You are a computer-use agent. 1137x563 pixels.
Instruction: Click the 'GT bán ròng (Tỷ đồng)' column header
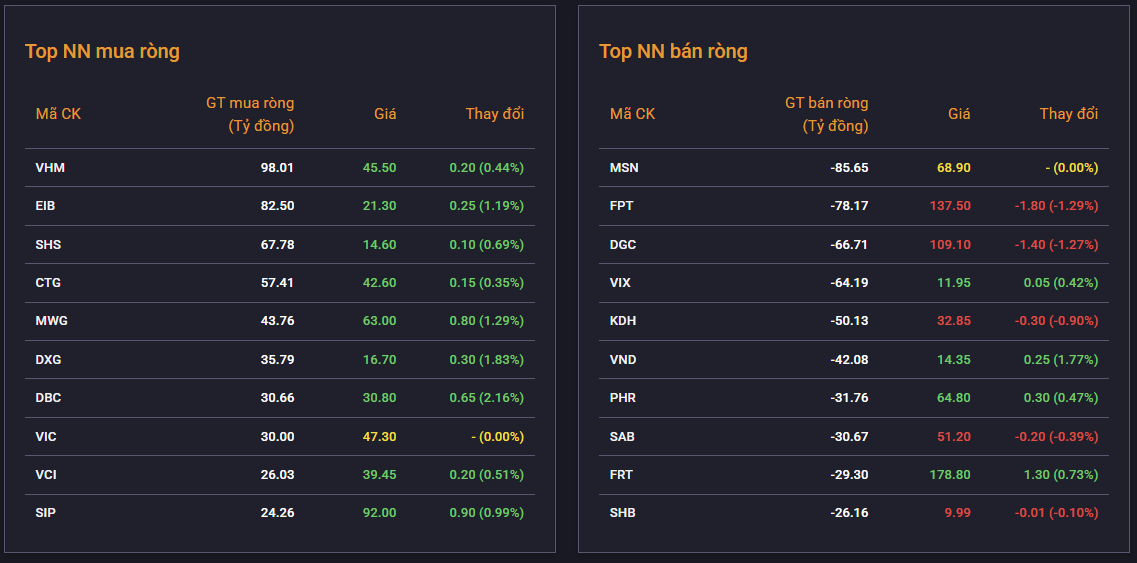(x=827, y=115)
